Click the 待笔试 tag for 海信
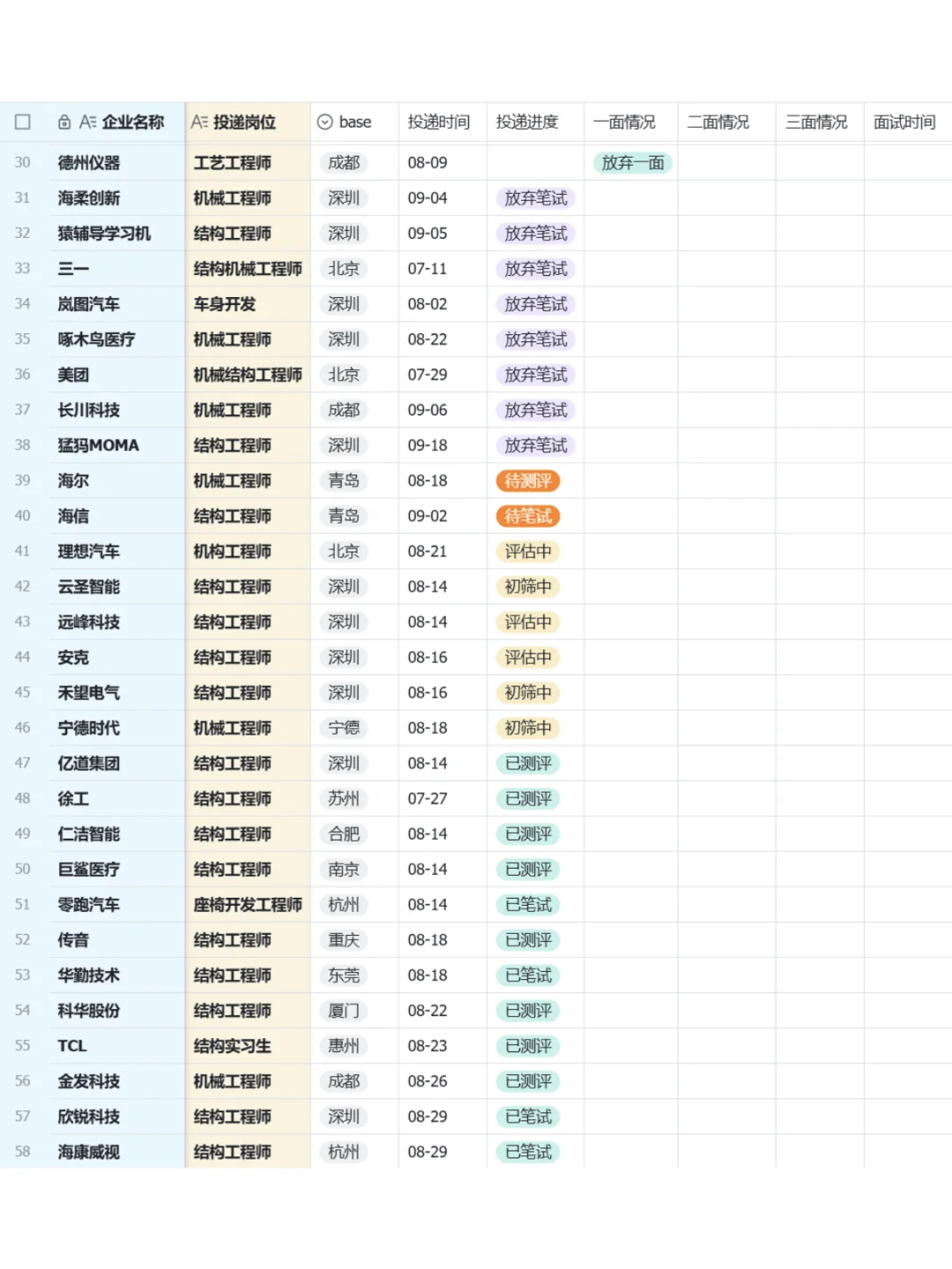Image resolution: width=952 pixels, height=1269 pixels. tap(528, 516)
